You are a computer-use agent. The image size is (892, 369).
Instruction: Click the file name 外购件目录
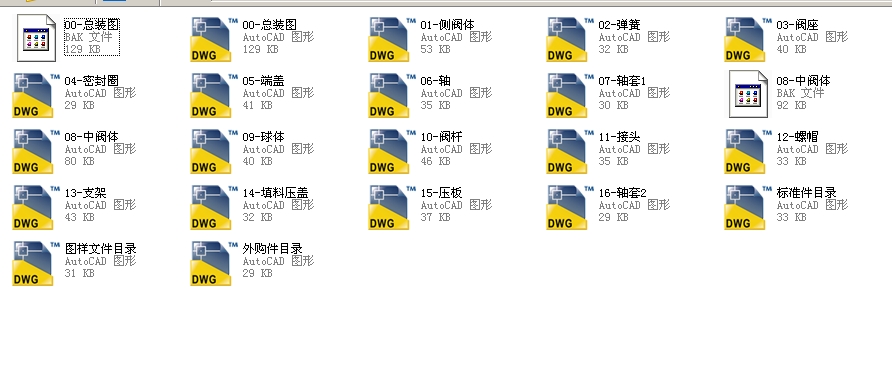pyautogui.click(x=272, y=249)
